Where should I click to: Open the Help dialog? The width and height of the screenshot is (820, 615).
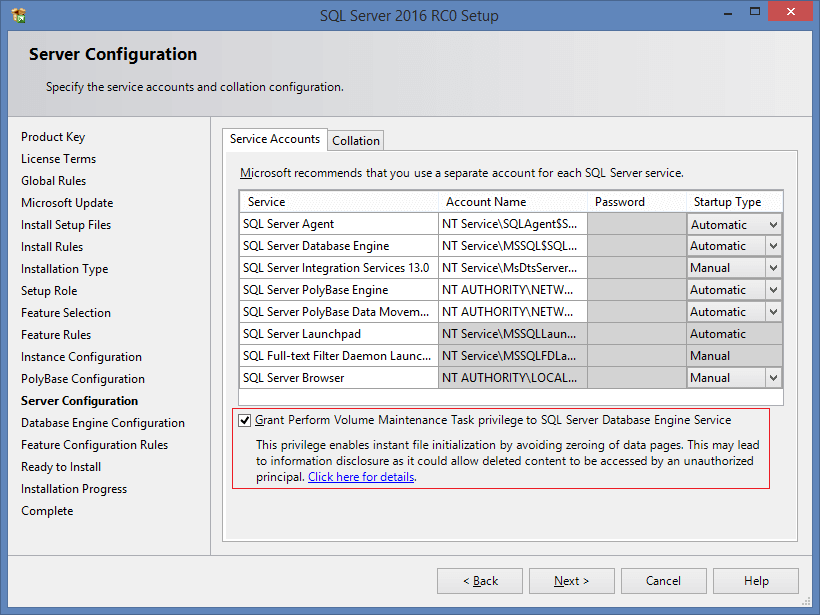755,581
